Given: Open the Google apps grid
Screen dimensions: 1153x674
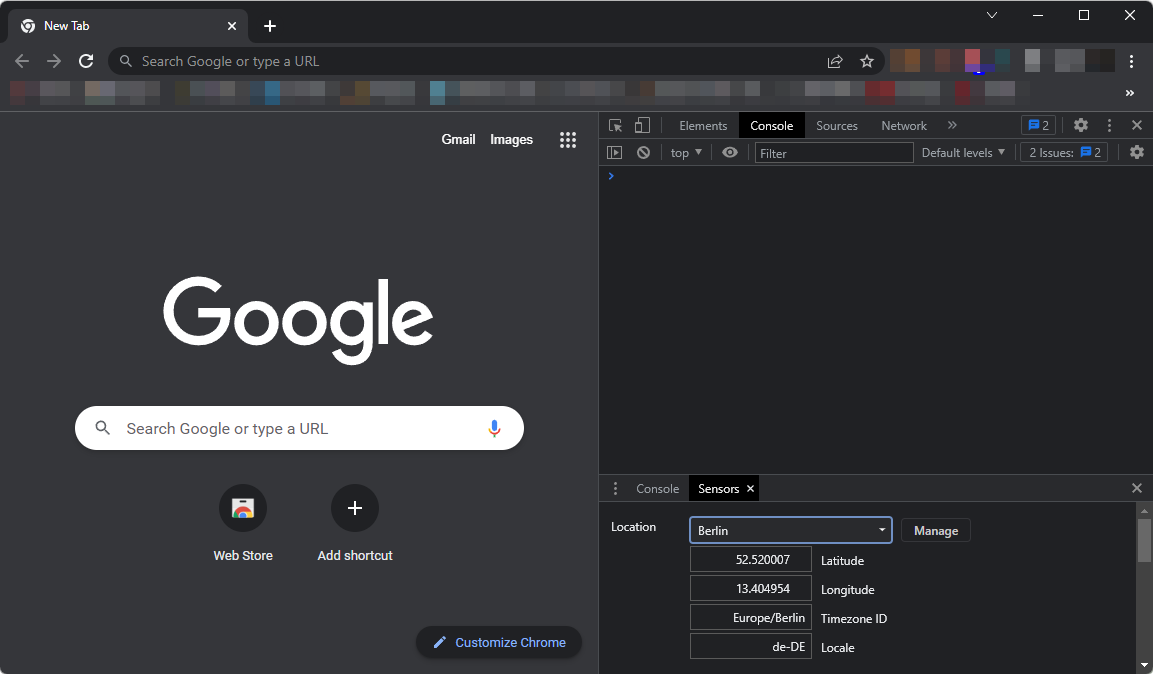Looking at the screenshot, I should [568, 140].
